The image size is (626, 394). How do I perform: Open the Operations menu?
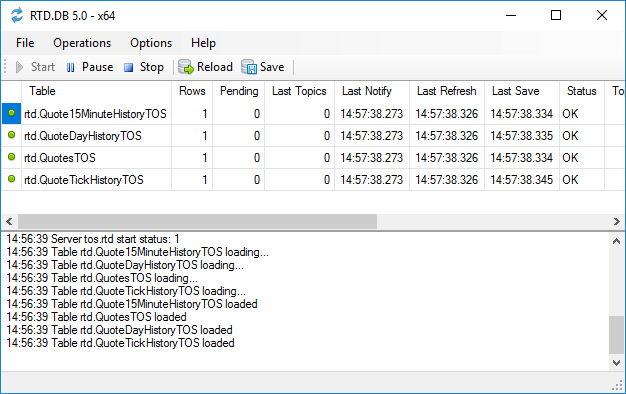tap(82, 43)
